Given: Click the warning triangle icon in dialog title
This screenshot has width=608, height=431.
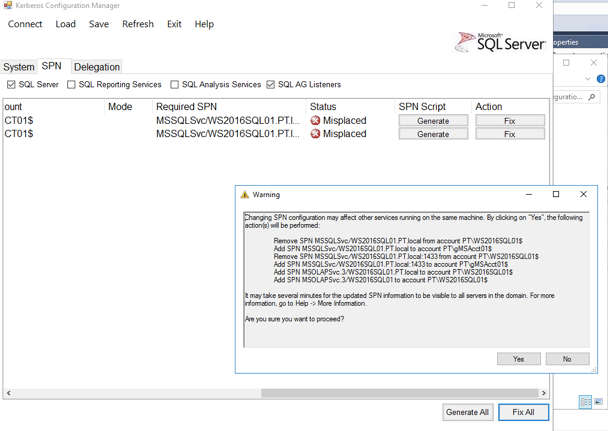Looking at the screenshot, I should 245,195.
